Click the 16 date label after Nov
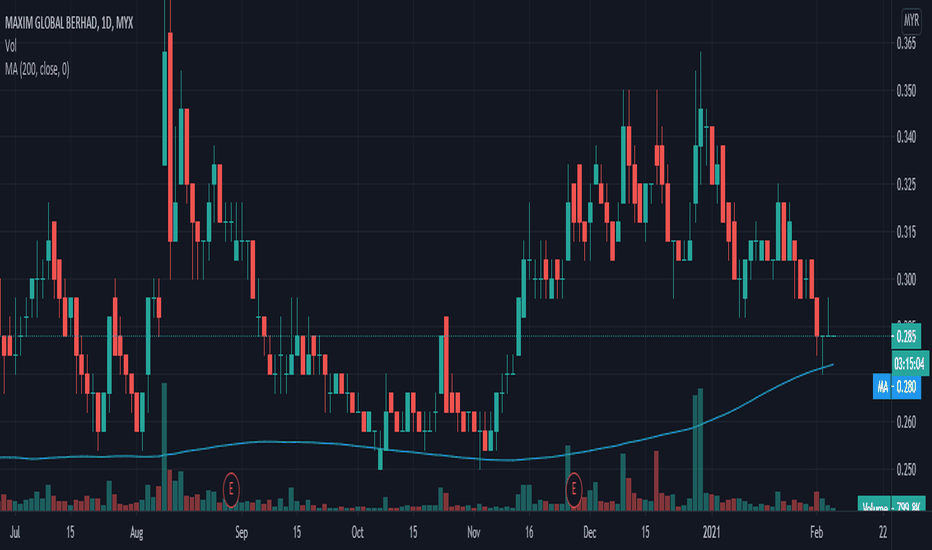 [x=529, y=532]
